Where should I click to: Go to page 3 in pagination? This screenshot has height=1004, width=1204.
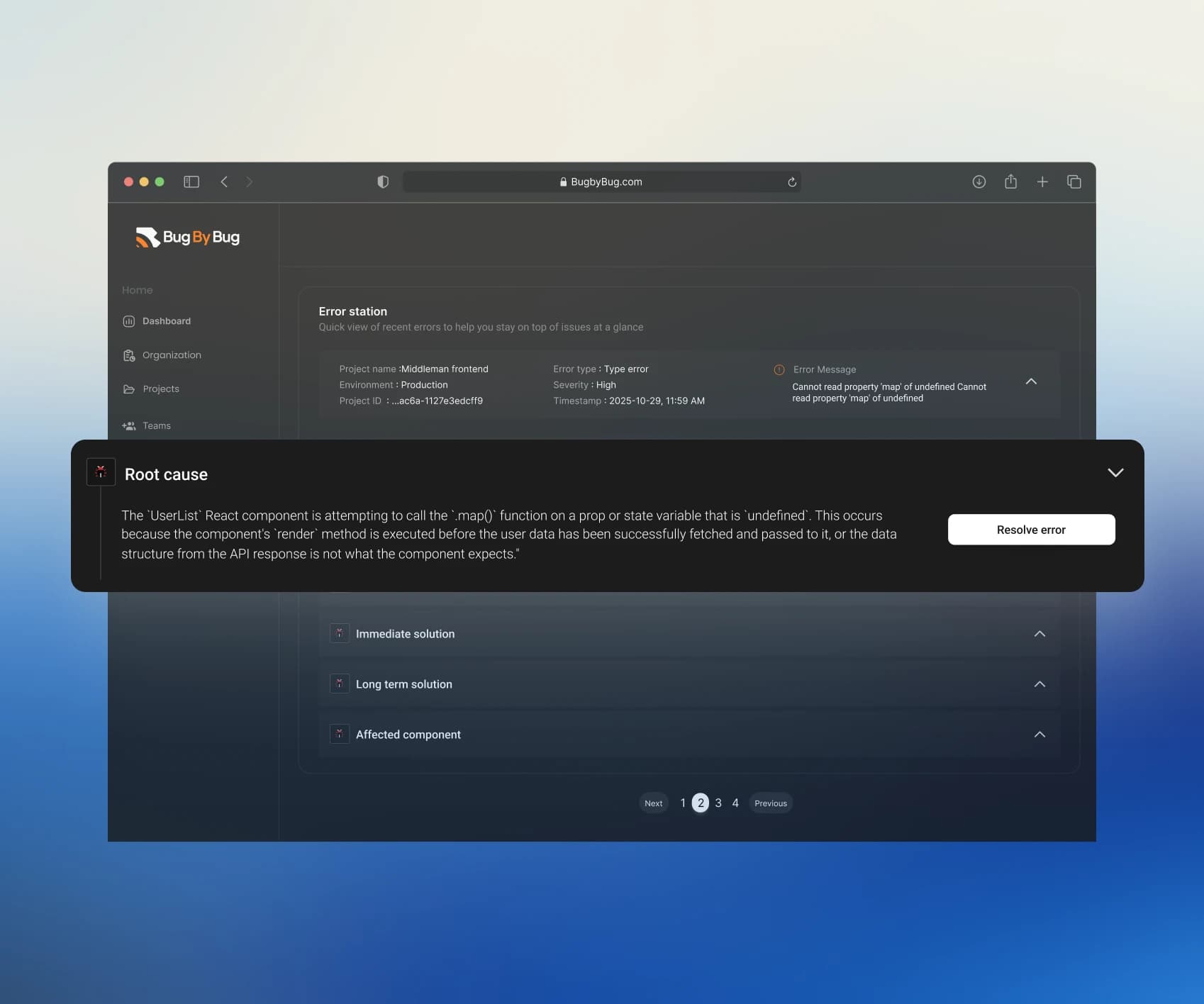tap(718, 803)
